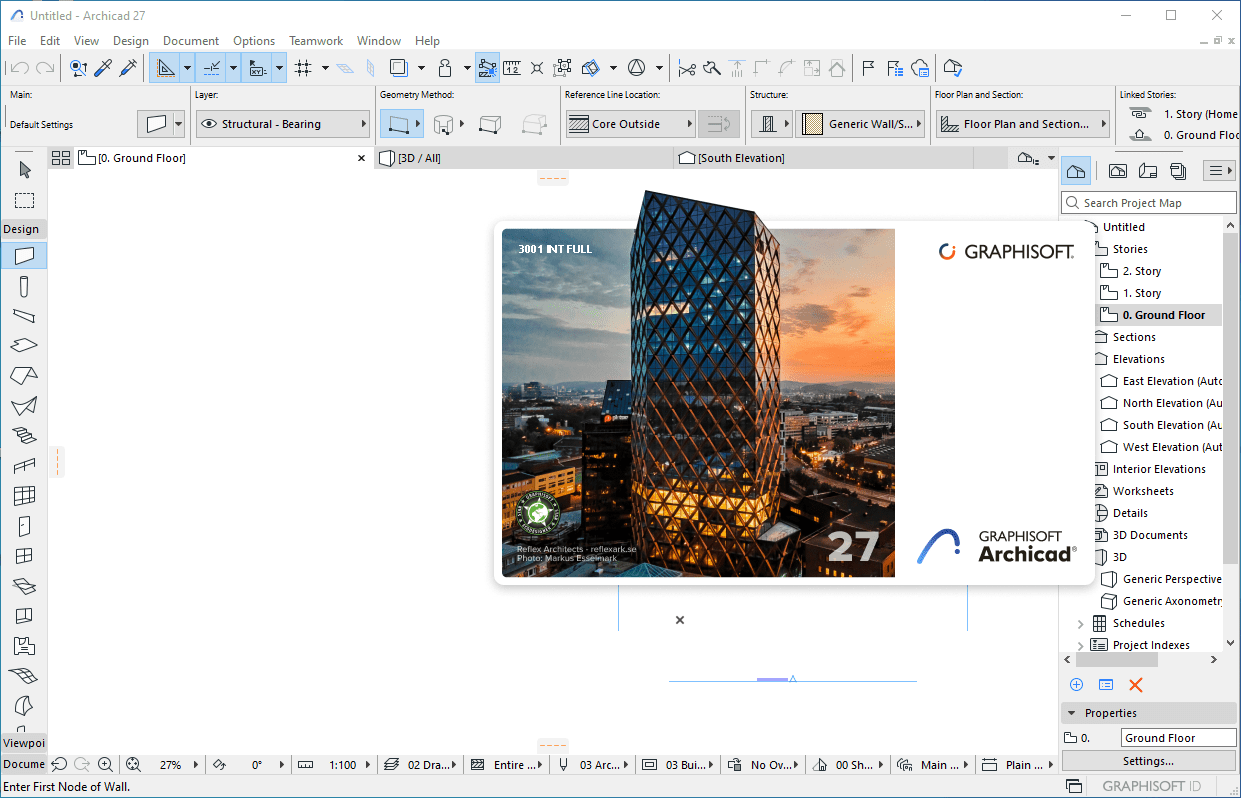Toggle the highlighted Gravity button
Image resolution: width=1241 pixels, height=798 pixels.
pos(488,68)
